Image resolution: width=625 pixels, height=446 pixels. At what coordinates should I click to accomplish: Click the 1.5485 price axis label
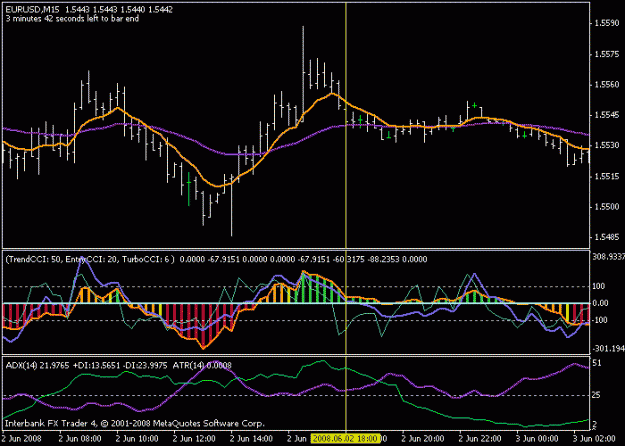point(607,237)
